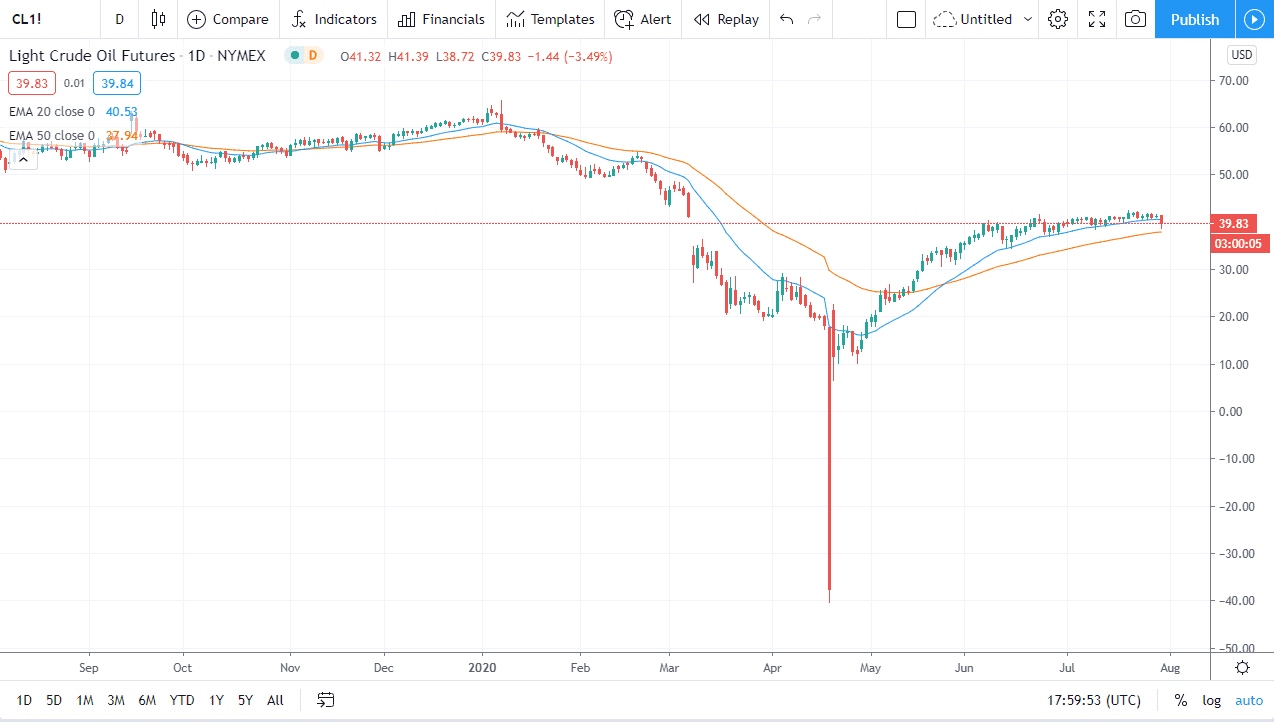Viewport: 1274px width, 722px height.
Task: Click the May label on time axis
Action: point(870,667)
